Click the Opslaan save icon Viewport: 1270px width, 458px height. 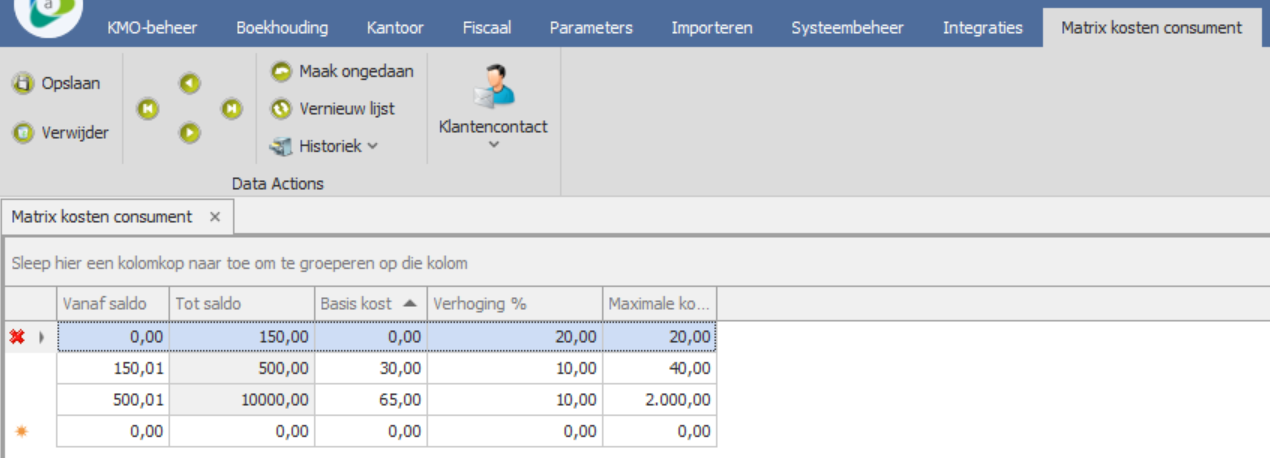coord(22,84)
